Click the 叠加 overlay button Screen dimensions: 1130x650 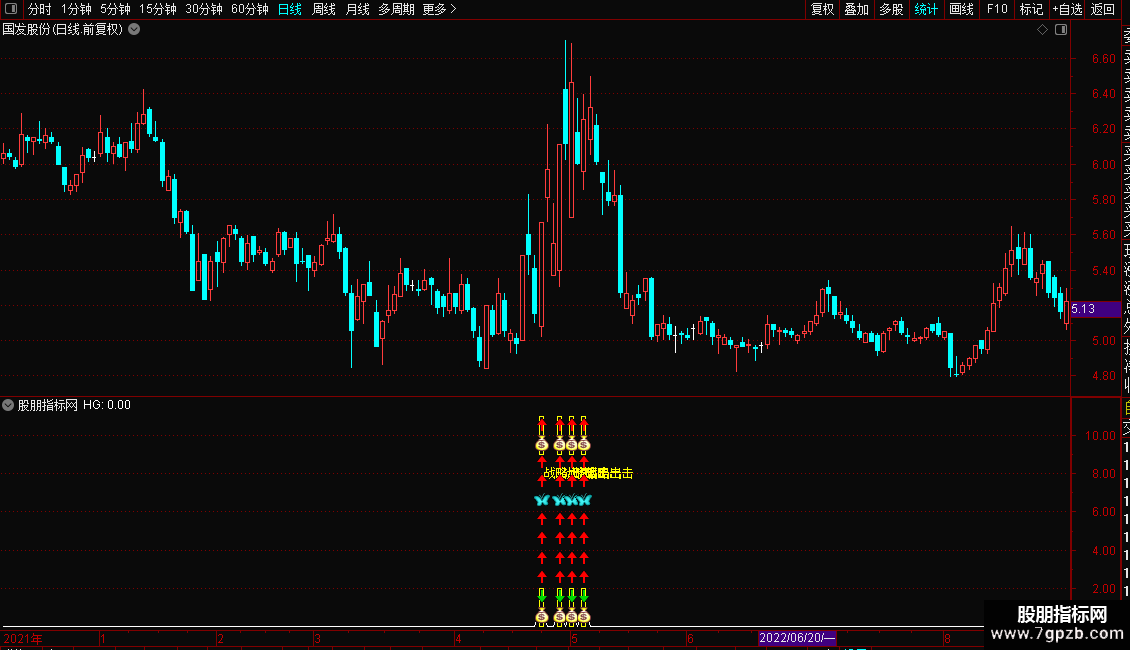tap(857, 9)
